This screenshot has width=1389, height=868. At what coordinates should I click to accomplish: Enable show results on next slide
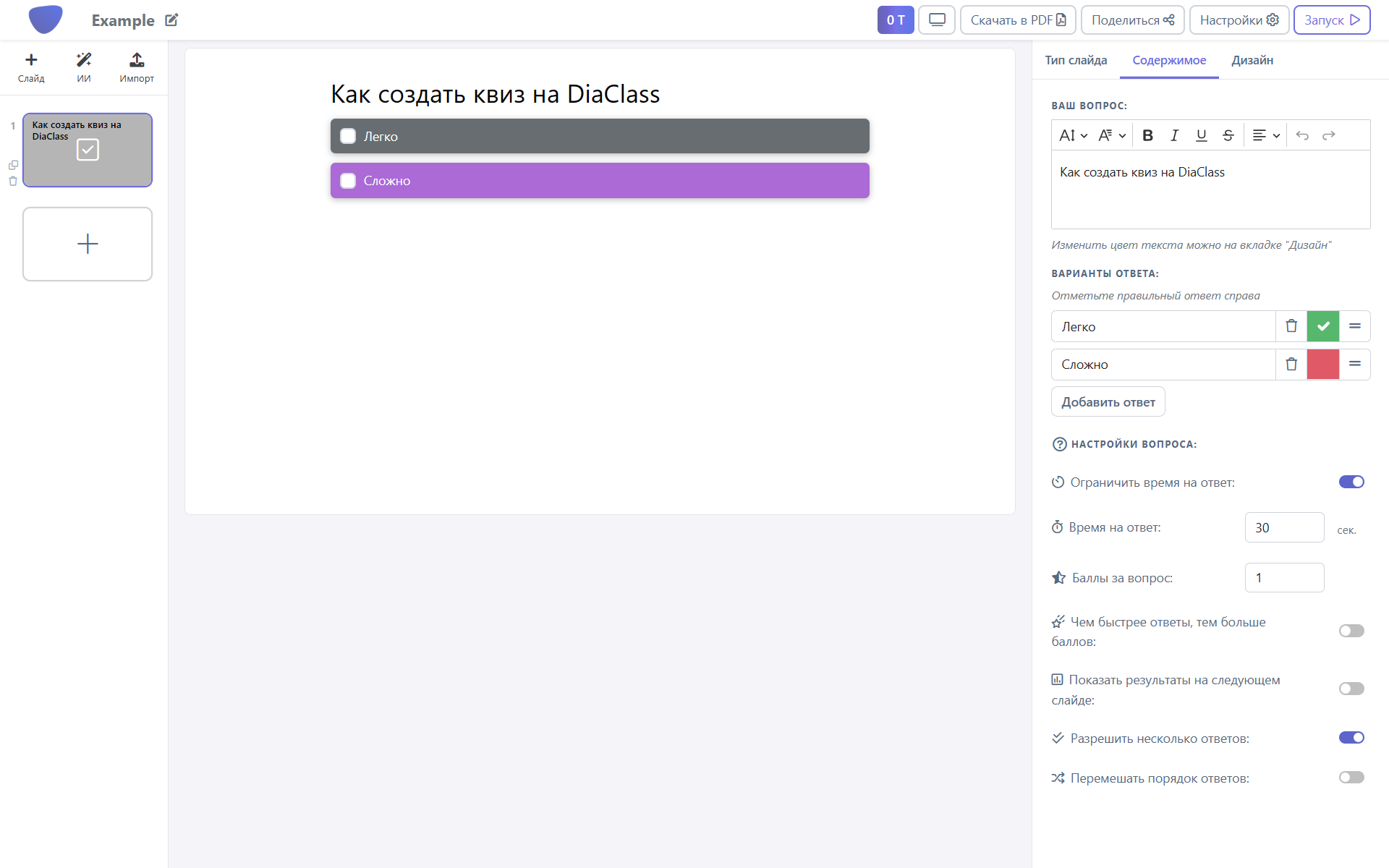click(x=1351, y=689)
